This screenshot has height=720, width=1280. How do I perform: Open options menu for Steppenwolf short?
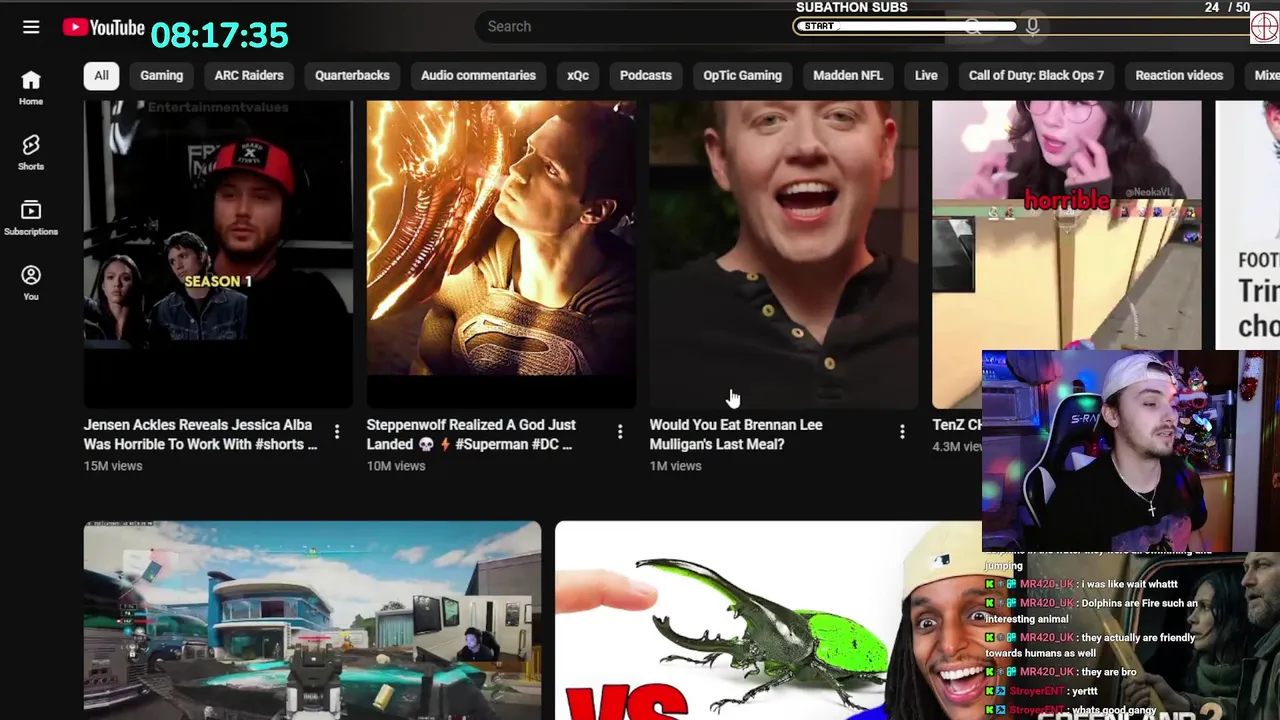tap(620, 432)
